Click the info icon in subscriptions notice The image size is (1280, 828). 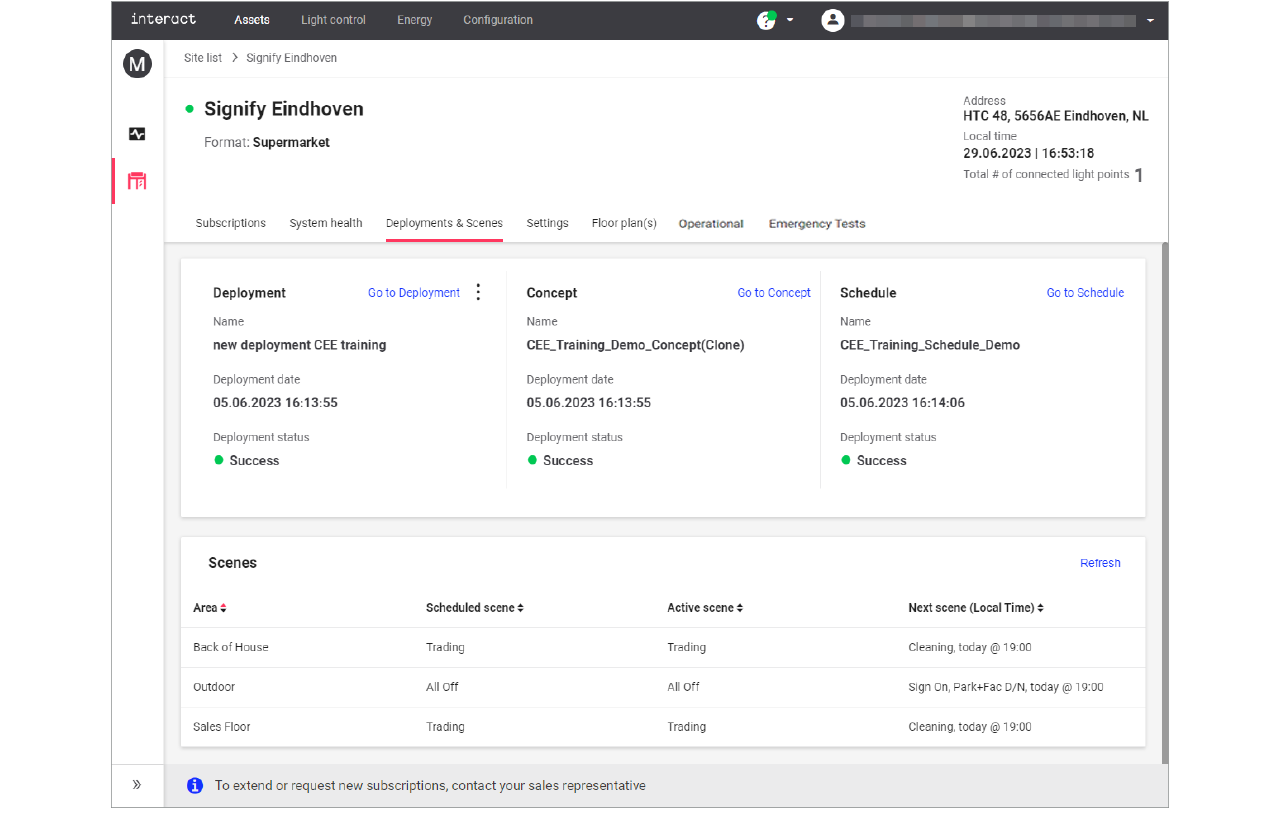(x=195, y=785)
